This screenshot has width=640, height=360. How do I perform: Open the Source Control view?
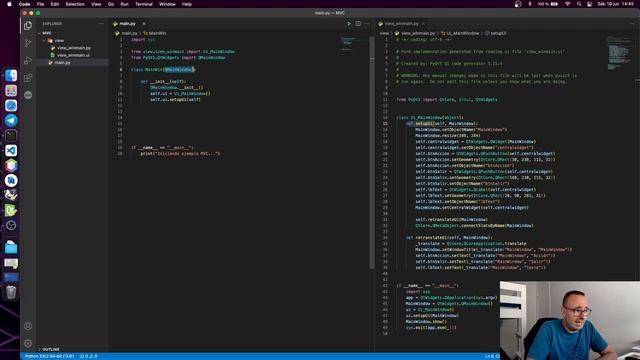pos(28,43)
